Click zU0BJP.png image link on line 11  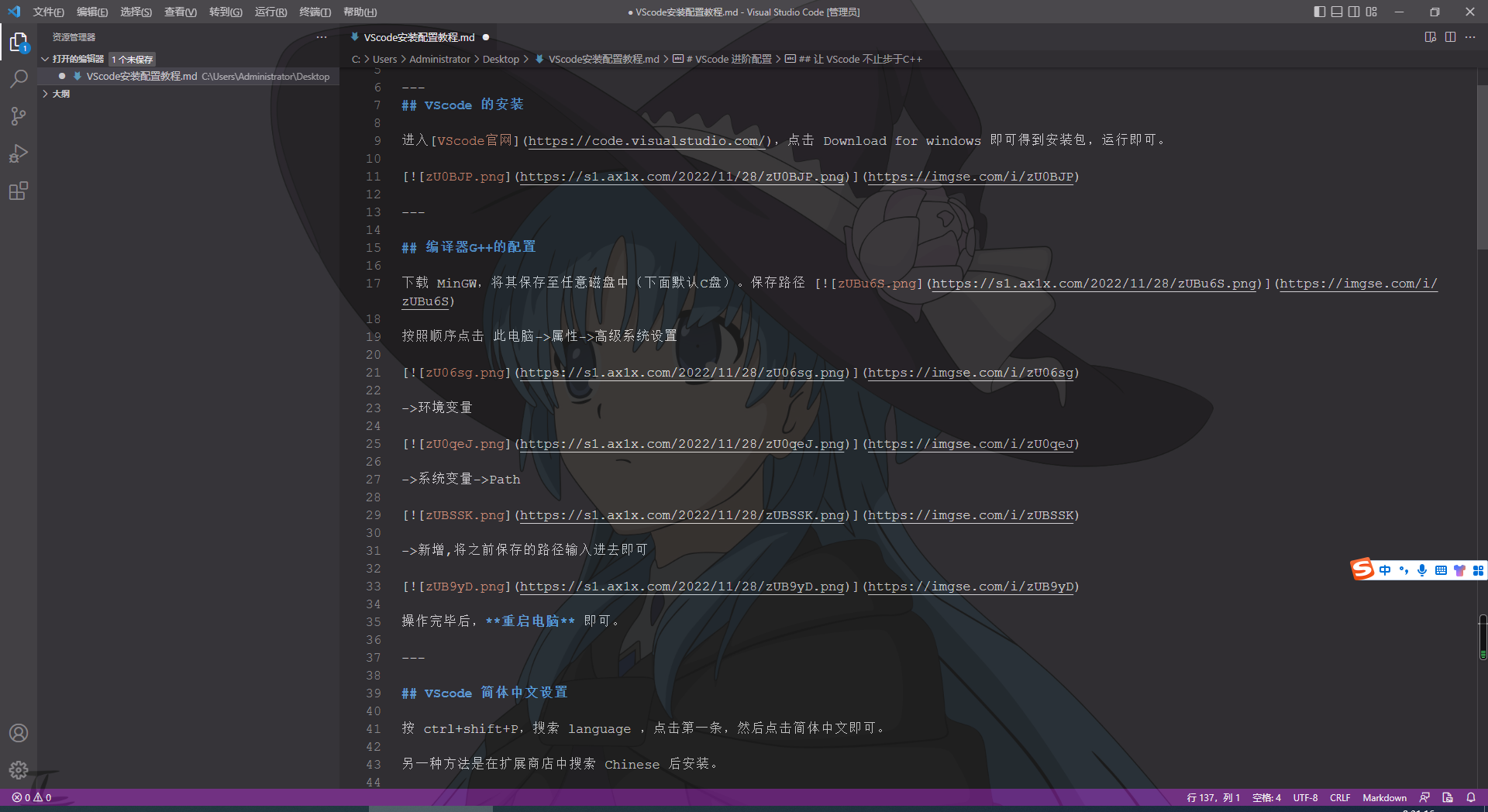(682, 177)
